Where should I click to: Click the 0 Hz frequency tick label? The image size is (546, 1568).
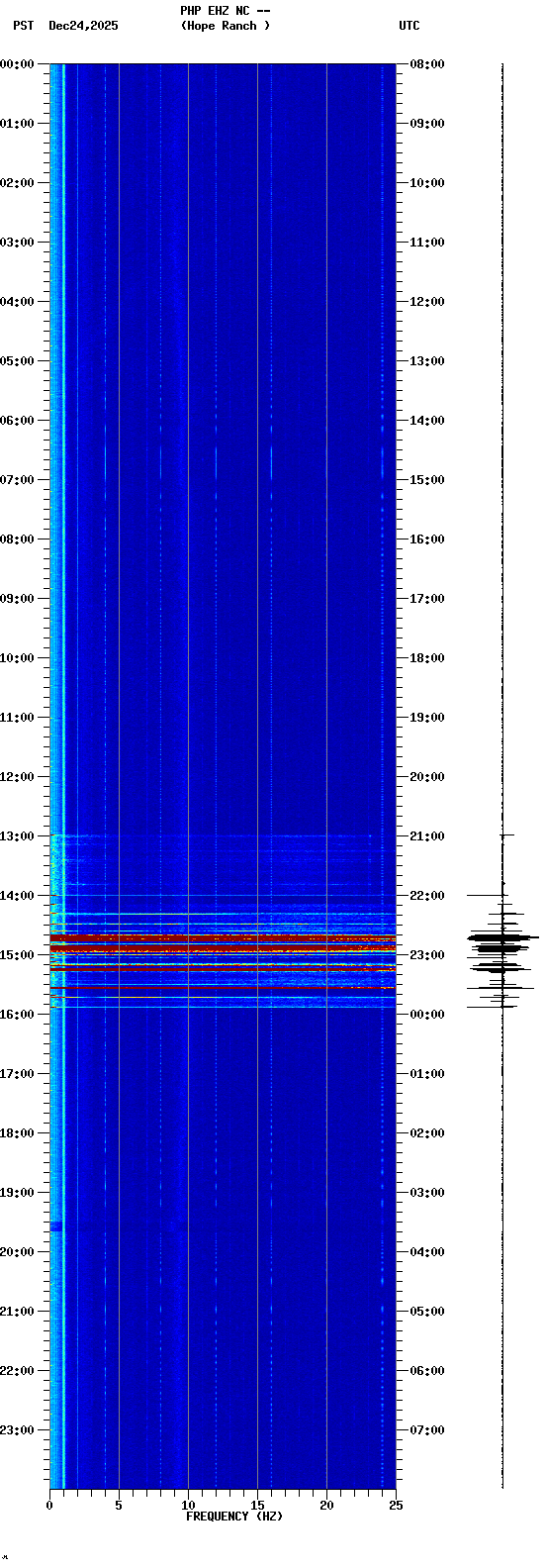coord(49,1506)
